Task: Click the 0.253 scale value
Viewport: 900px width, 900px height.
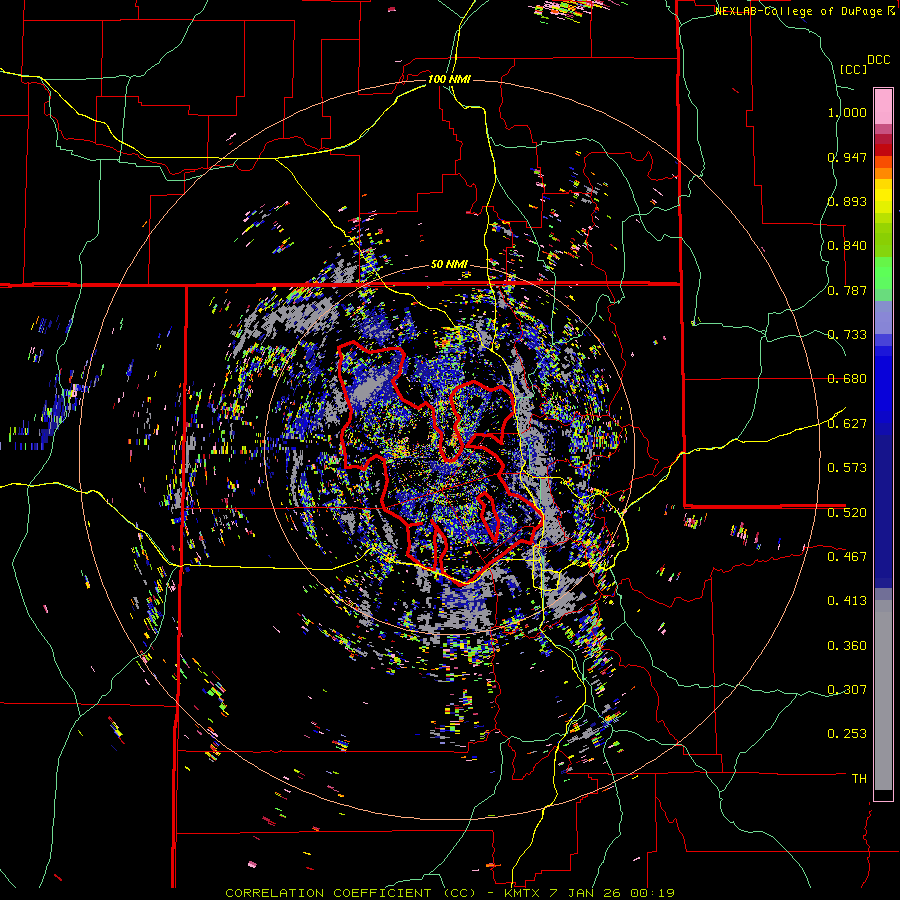Action: [x=847, y=734]
